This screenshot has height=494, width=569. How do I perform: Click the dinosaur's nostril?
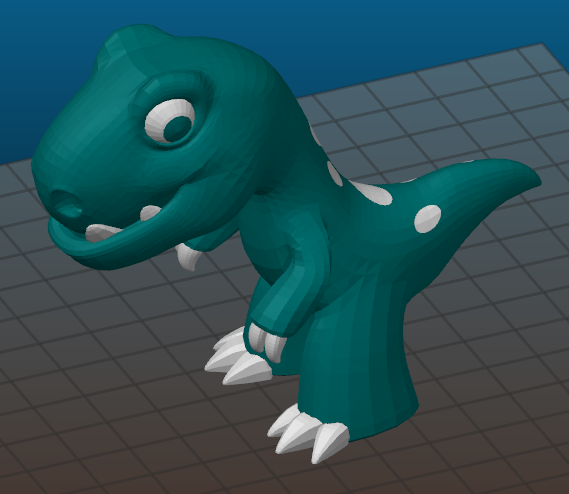(66, 204)
